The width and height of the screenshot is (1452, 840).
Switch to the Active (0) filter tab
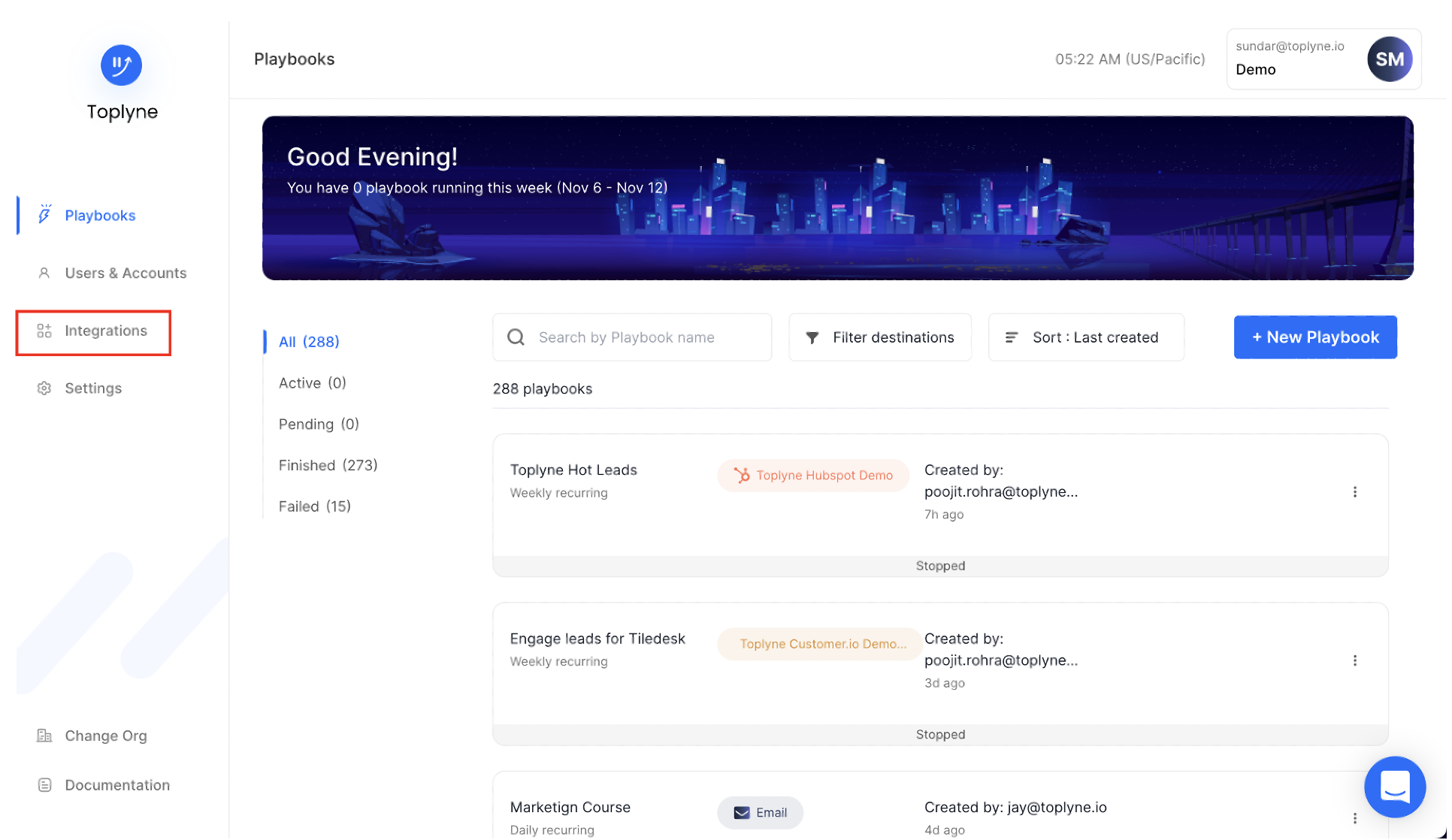pos(312,383)
